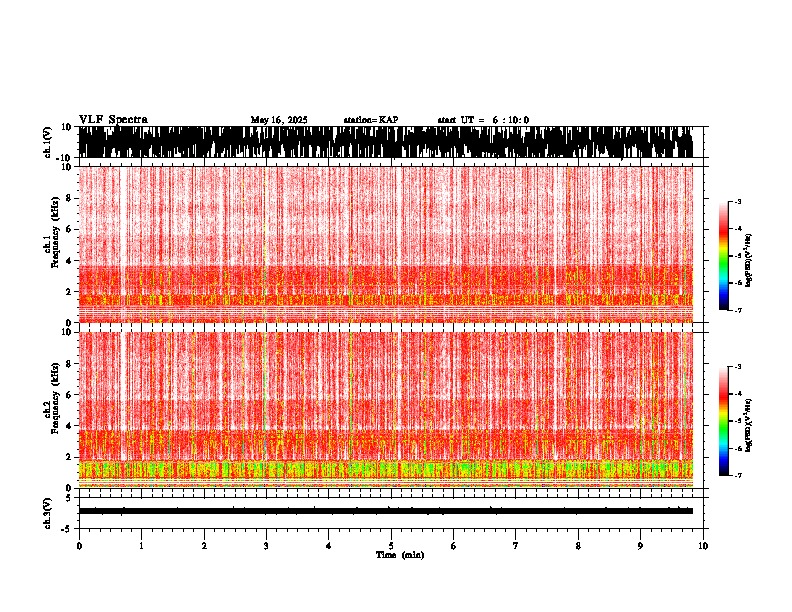
Task: Click the "ch.3(V)" waveform axis label
Action: (x=48, y=514)
